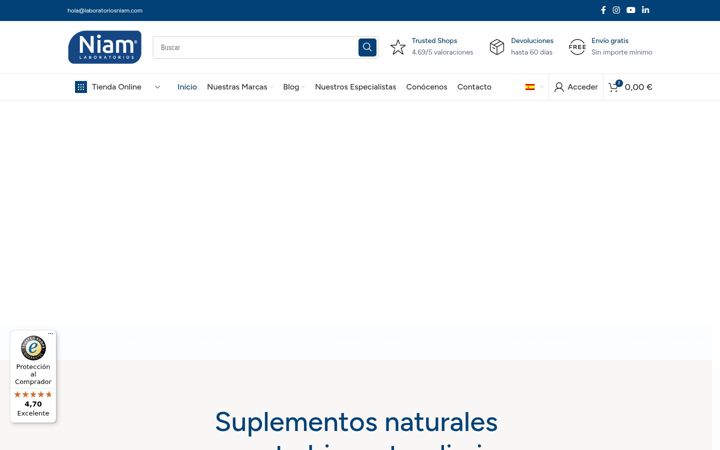The width and height of the screenshot is (720, 450).
Task: Expand the Nuestras Marcas submenu arrow
Action: click(x=271, y=87)
